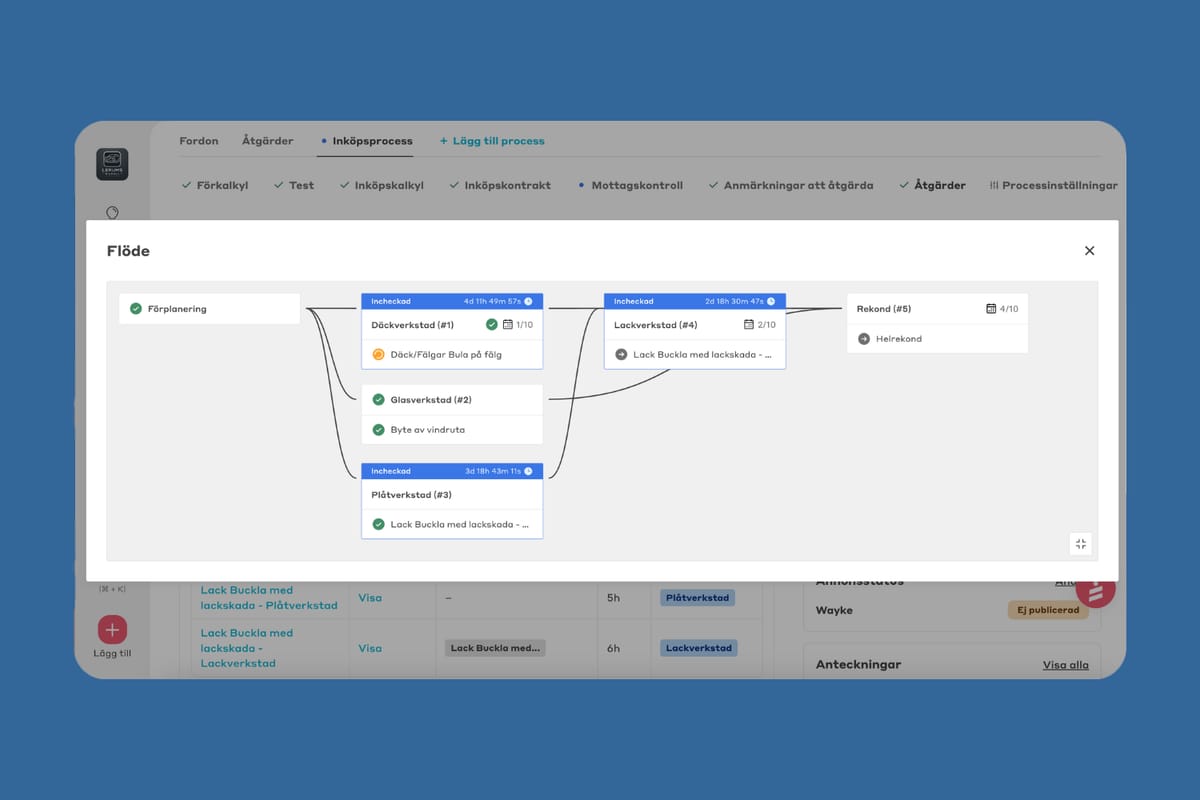Click arrow icon next to Helrekond
Image resolution: width=1200 pixels, height=800 pixels.
[864, 339]
